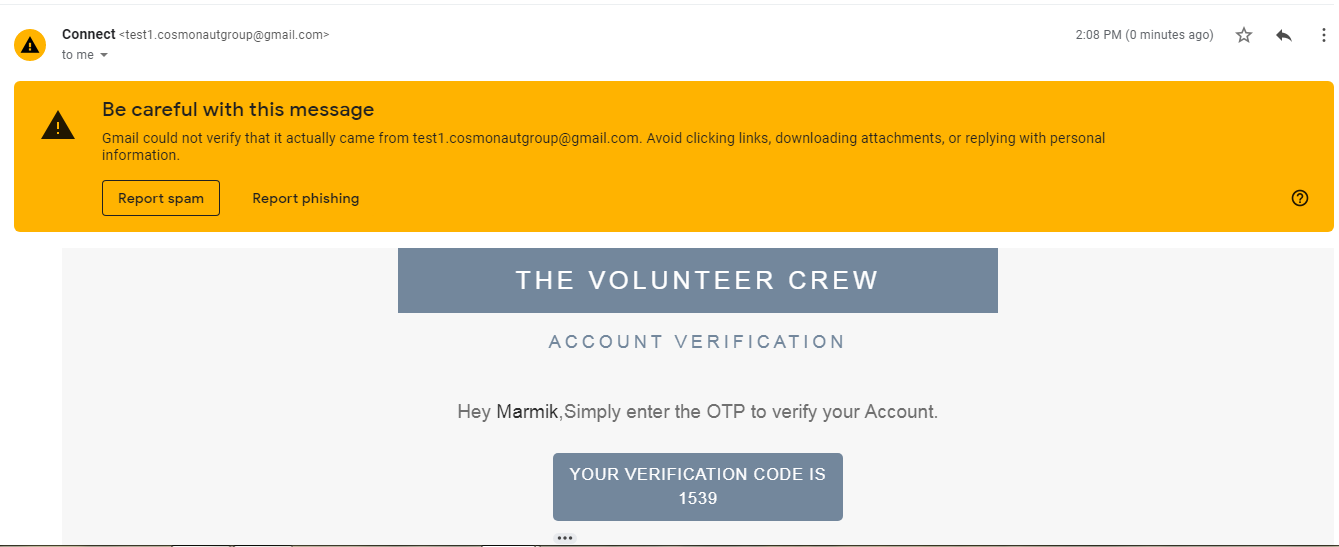Open the help question mark in warning banner
This screenshot has height=547, width=1339.
coord(1300,198)
